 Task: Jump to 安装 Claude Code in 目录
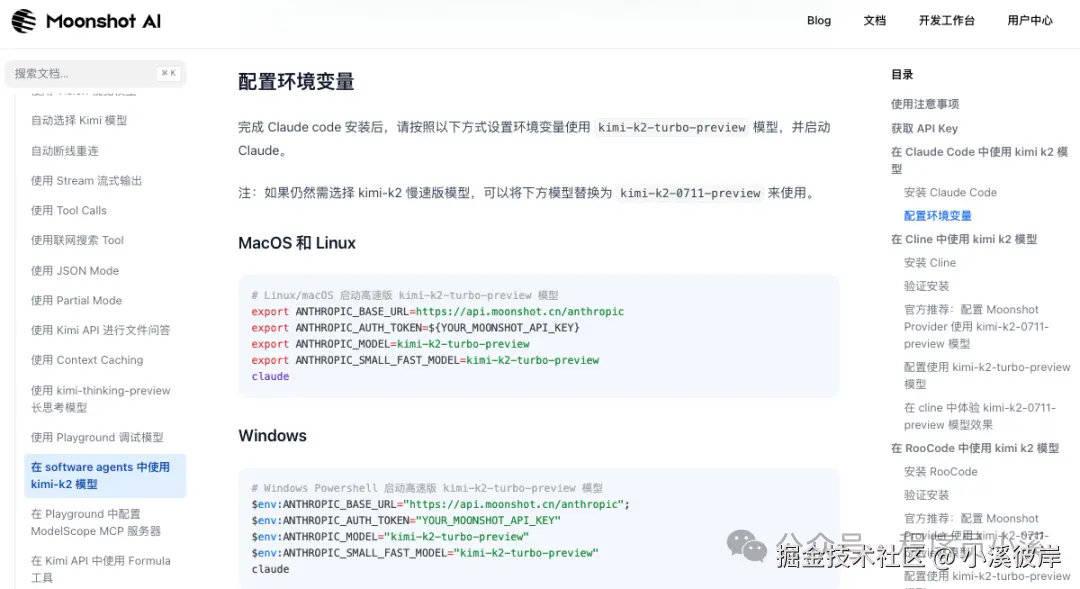coord(950,192)
